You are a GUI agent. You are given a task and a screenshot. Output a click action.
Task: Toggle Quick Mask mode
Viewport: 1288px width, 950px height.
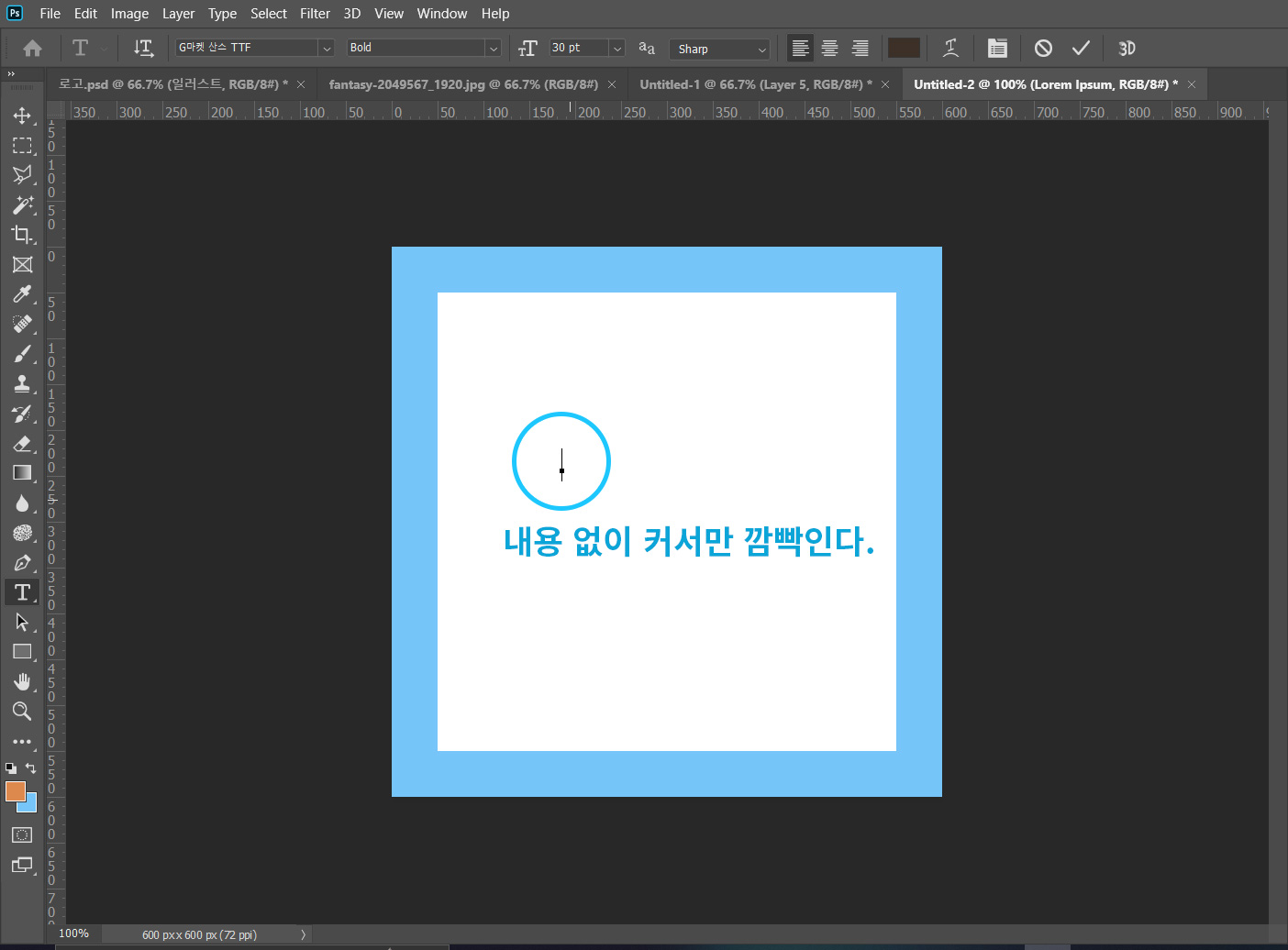22,835
